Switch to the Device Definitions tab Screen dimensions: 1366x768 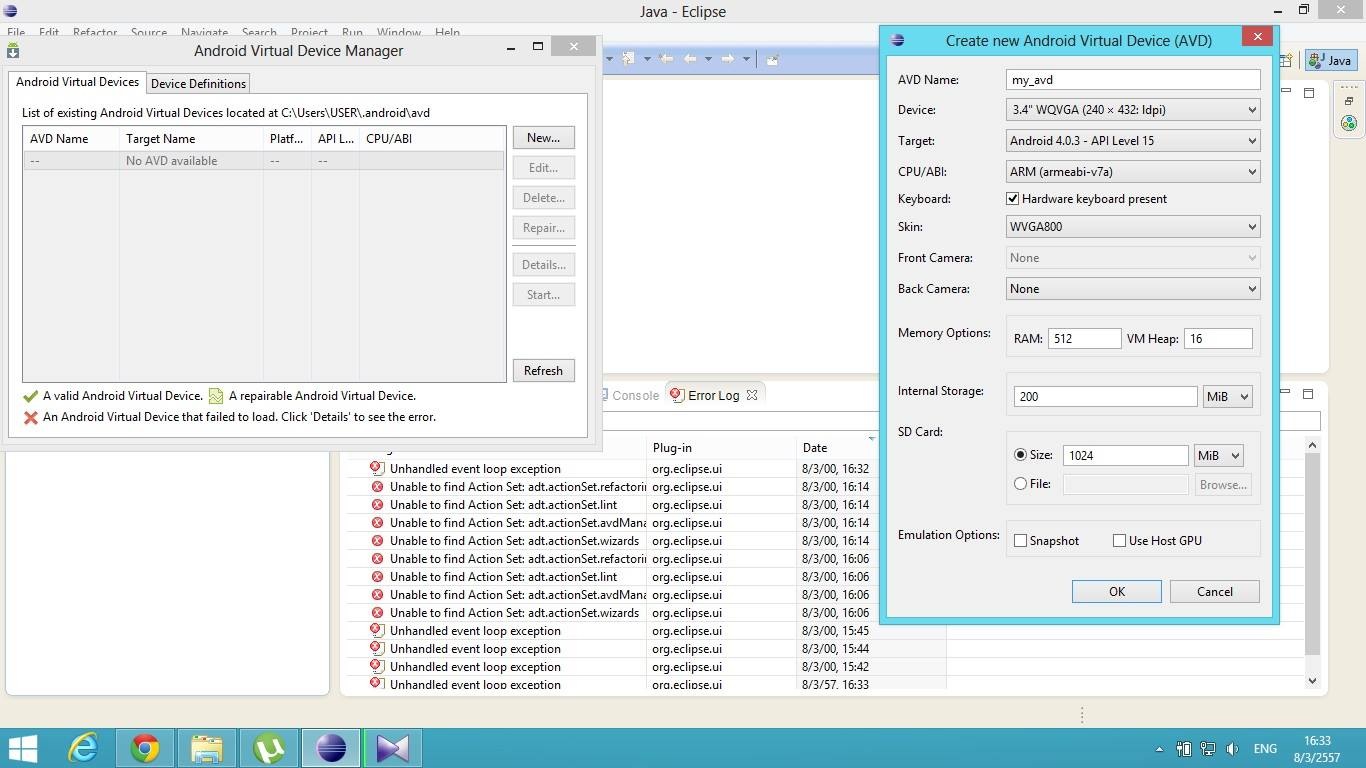(198, 84)
